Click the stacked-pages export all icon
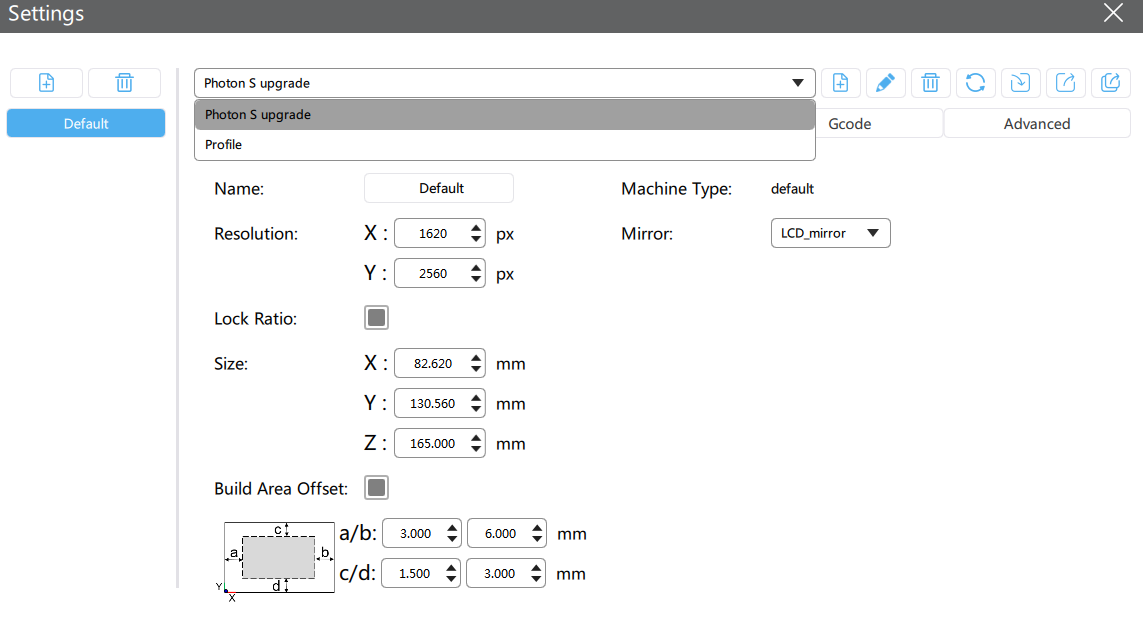Screen dimensions: 1143x620 tap(1110, 83)
